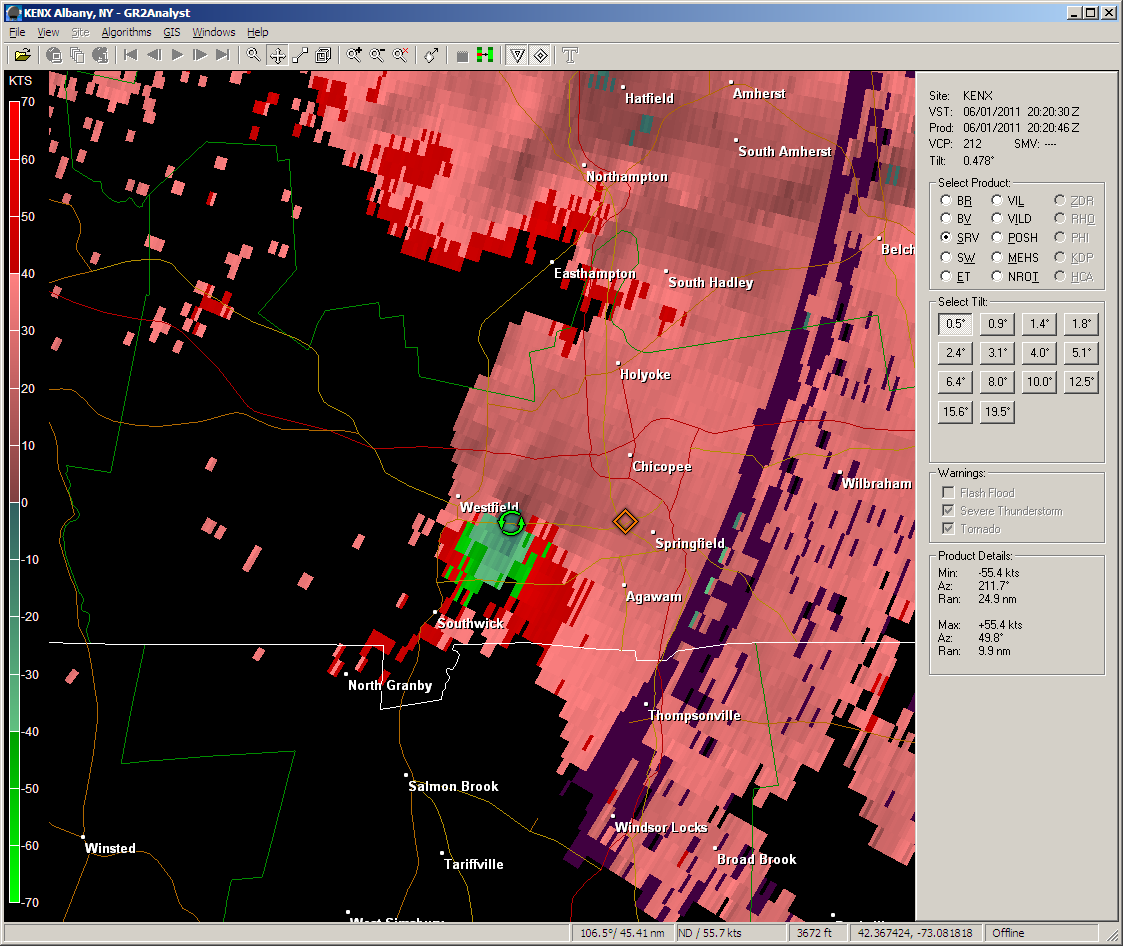This screenshot has height=946, width=1123.
Task: Select the 3.1° tilt button
Action: coord(997,352)
